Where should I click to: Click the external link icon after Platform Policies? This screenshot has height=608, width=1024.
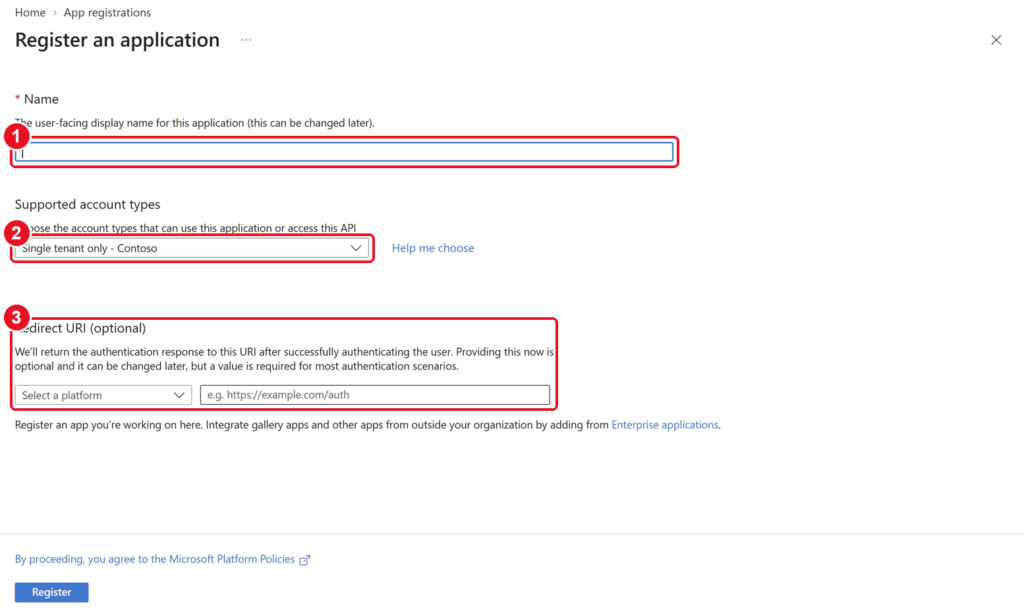[x=304, y=560]
